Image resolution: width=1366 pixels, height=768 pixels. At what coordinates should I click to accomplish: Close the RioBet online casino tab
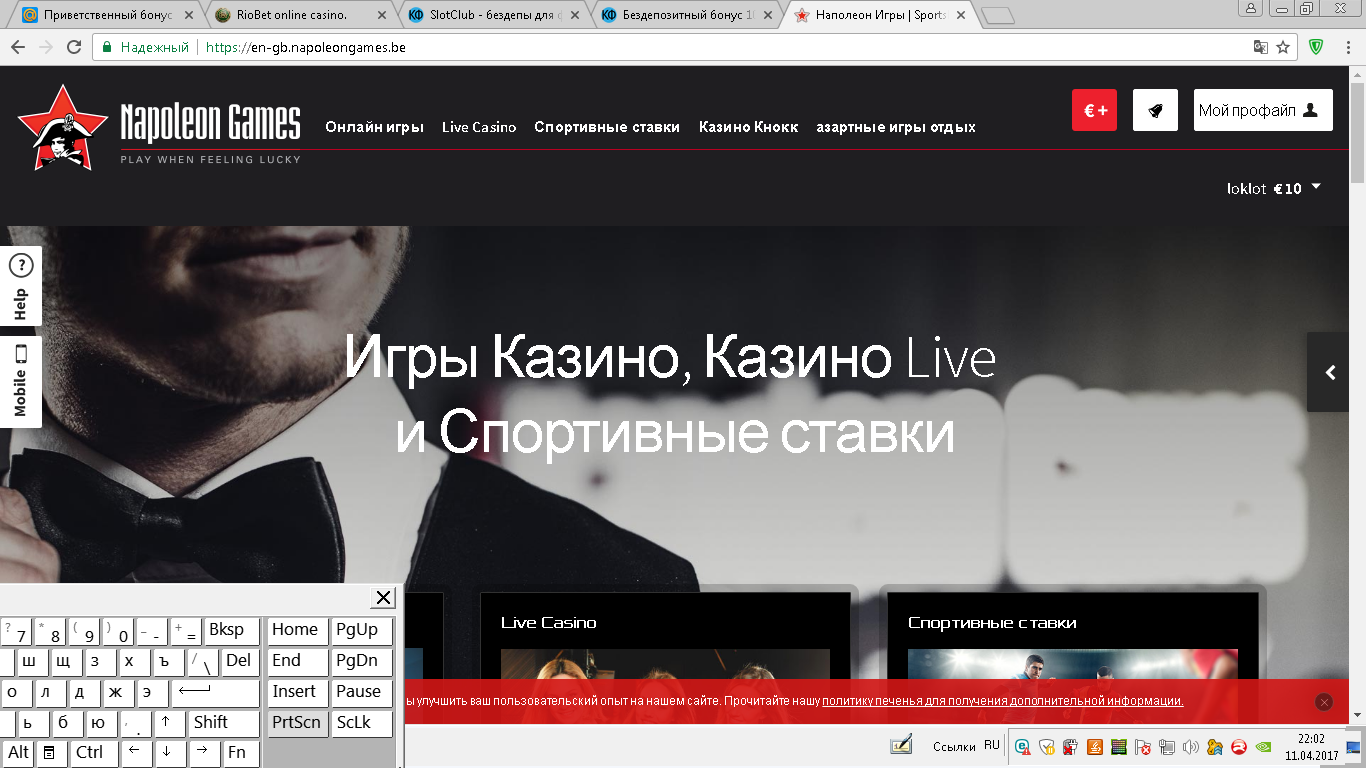click(381, 15)
